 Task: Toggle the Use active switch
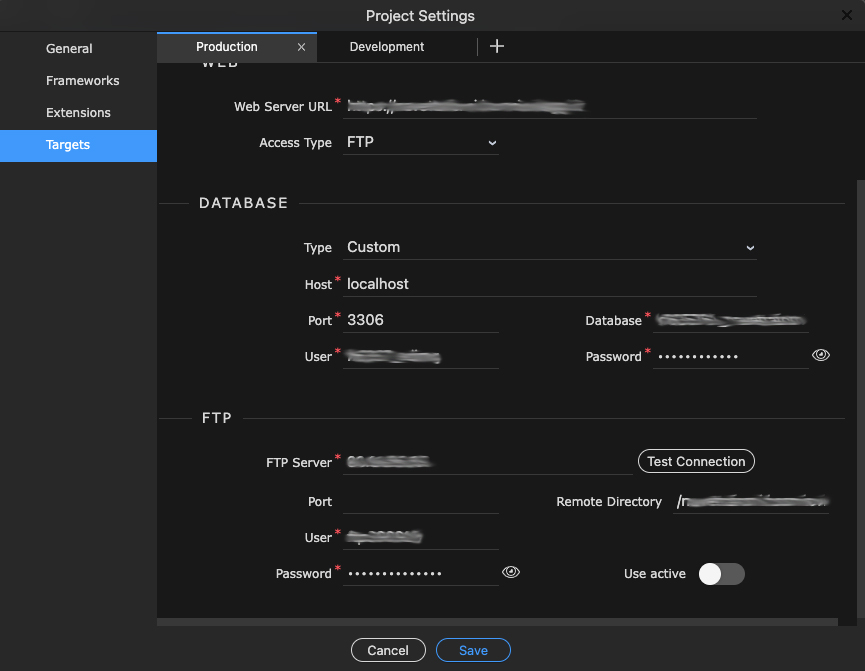(722, 574)
